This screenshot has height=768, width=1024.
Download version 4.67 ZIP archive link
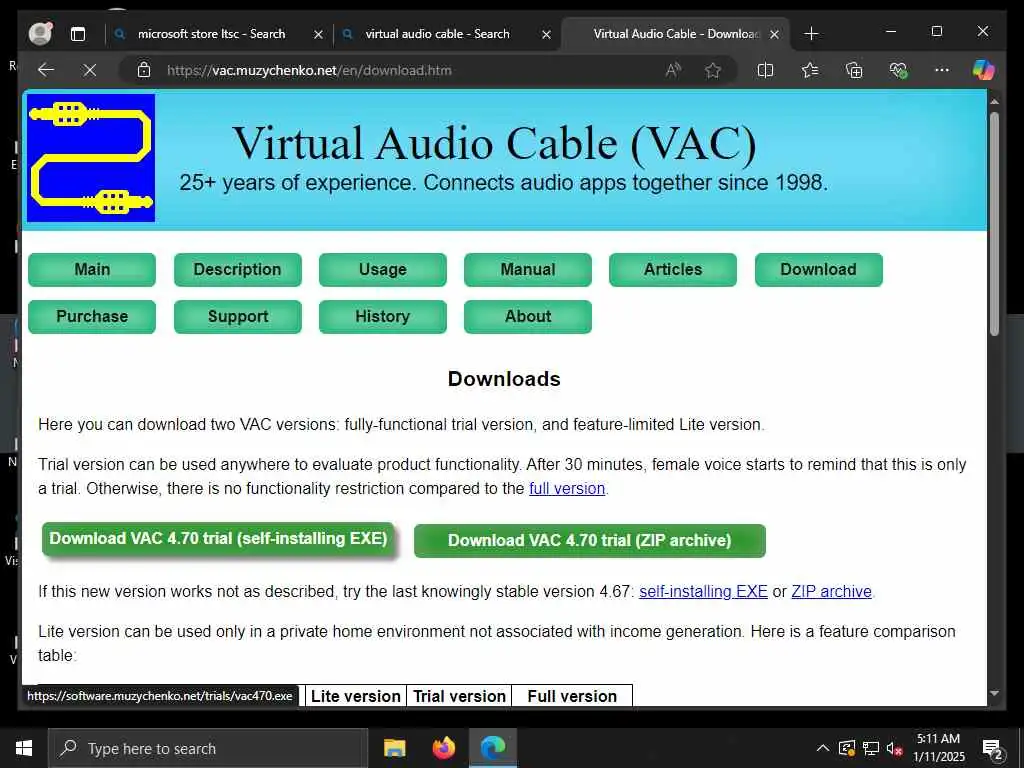[x=831, y=592]
